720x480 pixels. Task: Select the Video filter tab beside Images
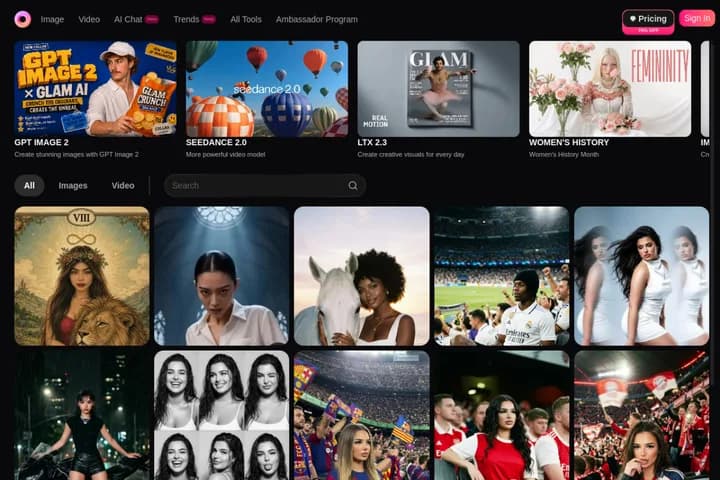pyautogui.click(x=123, y=186)
